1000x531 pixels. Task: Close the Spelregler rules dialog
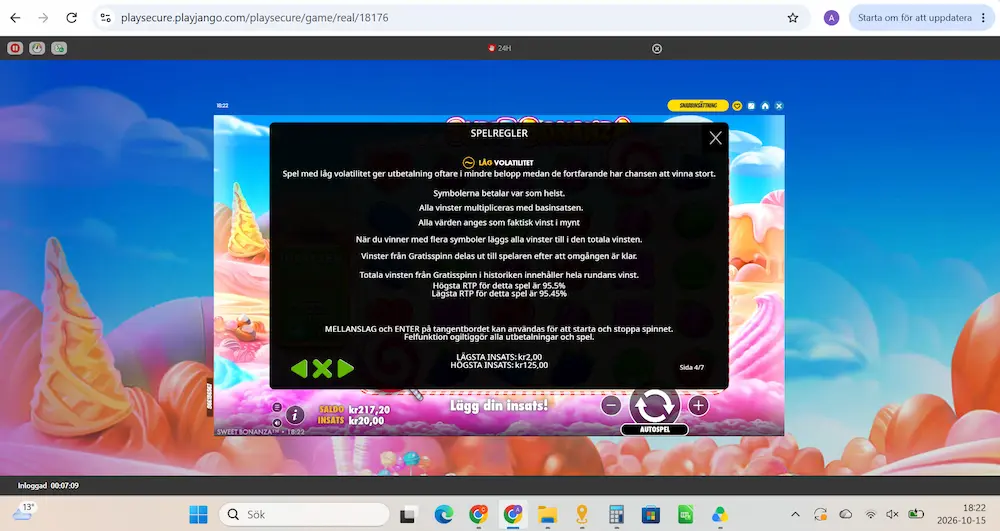point(716,138)
